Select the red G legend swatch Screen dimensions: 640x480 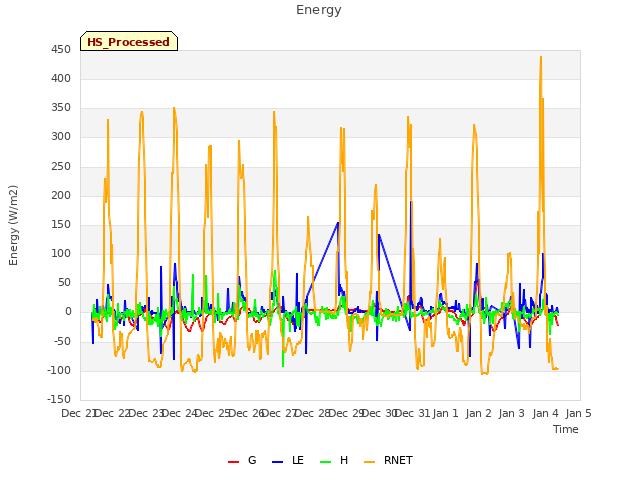[233, 462]
